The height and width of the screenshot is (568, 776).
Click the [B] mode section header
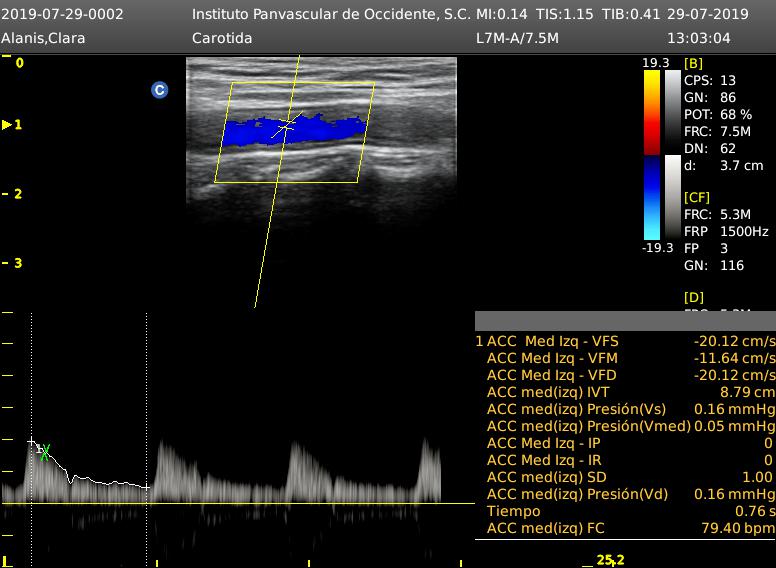693,63
